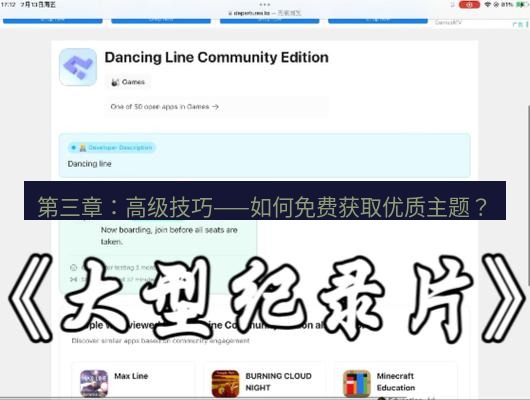
Task: Open the three-dot multitasking menu at top
Action: click(265, 4)
